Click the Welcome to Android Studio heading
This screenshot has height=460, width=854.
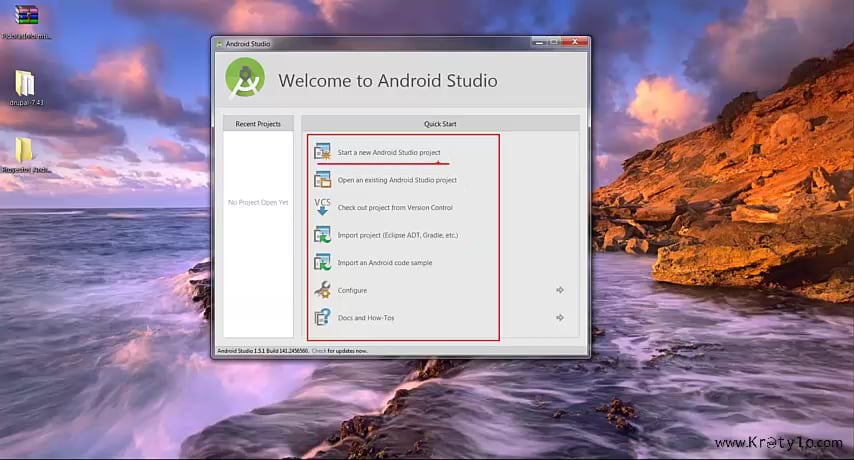click(388, 81)
